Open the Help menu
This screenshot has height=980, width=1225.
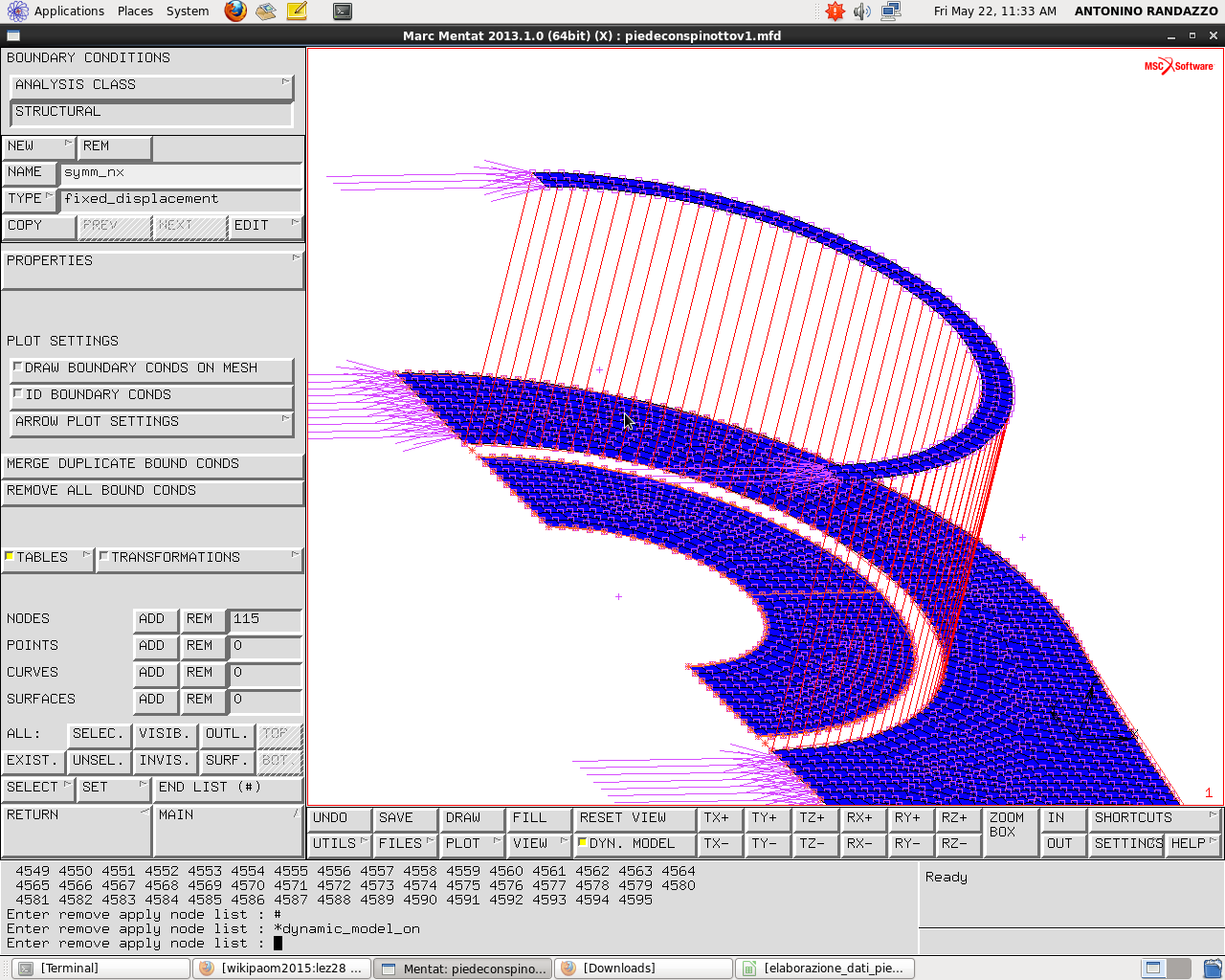pyautogui.click(x=1193, y=844)
